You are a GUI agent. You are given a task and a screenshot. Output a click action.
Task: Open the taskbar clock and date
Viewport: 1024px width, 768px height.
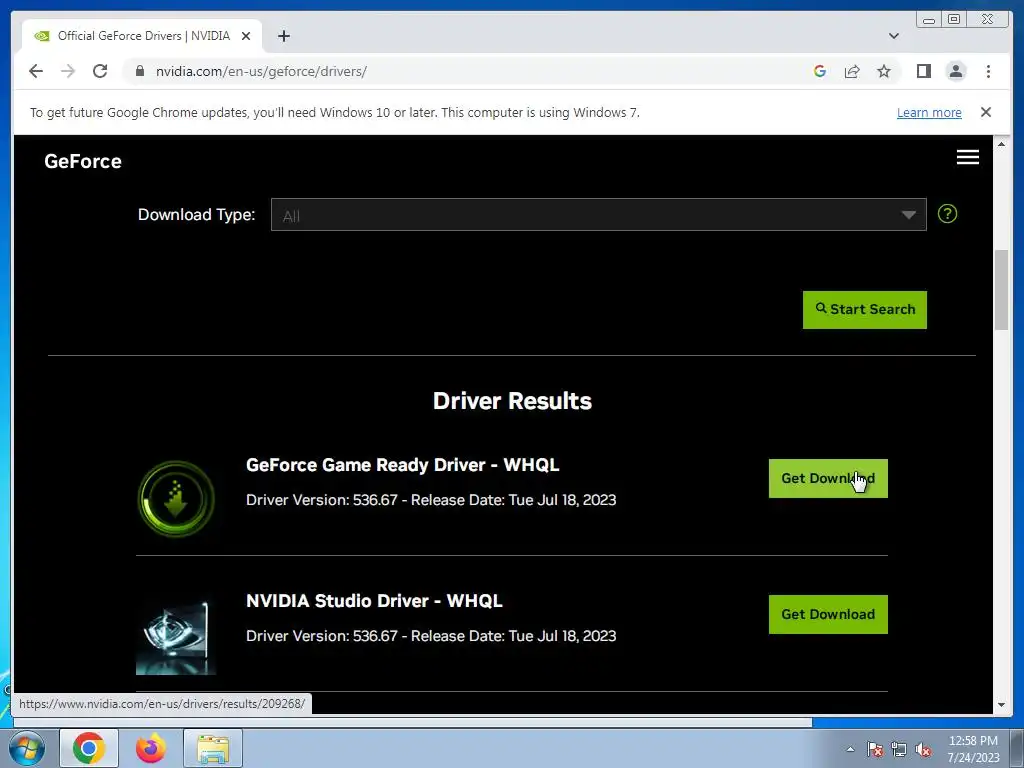[x=973, y=749]
